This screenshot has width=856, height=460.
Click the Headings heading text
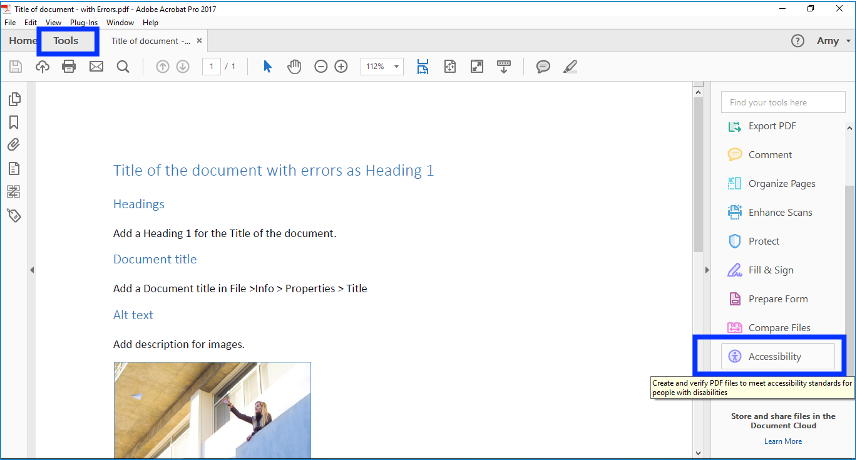[x=139, y=204]
